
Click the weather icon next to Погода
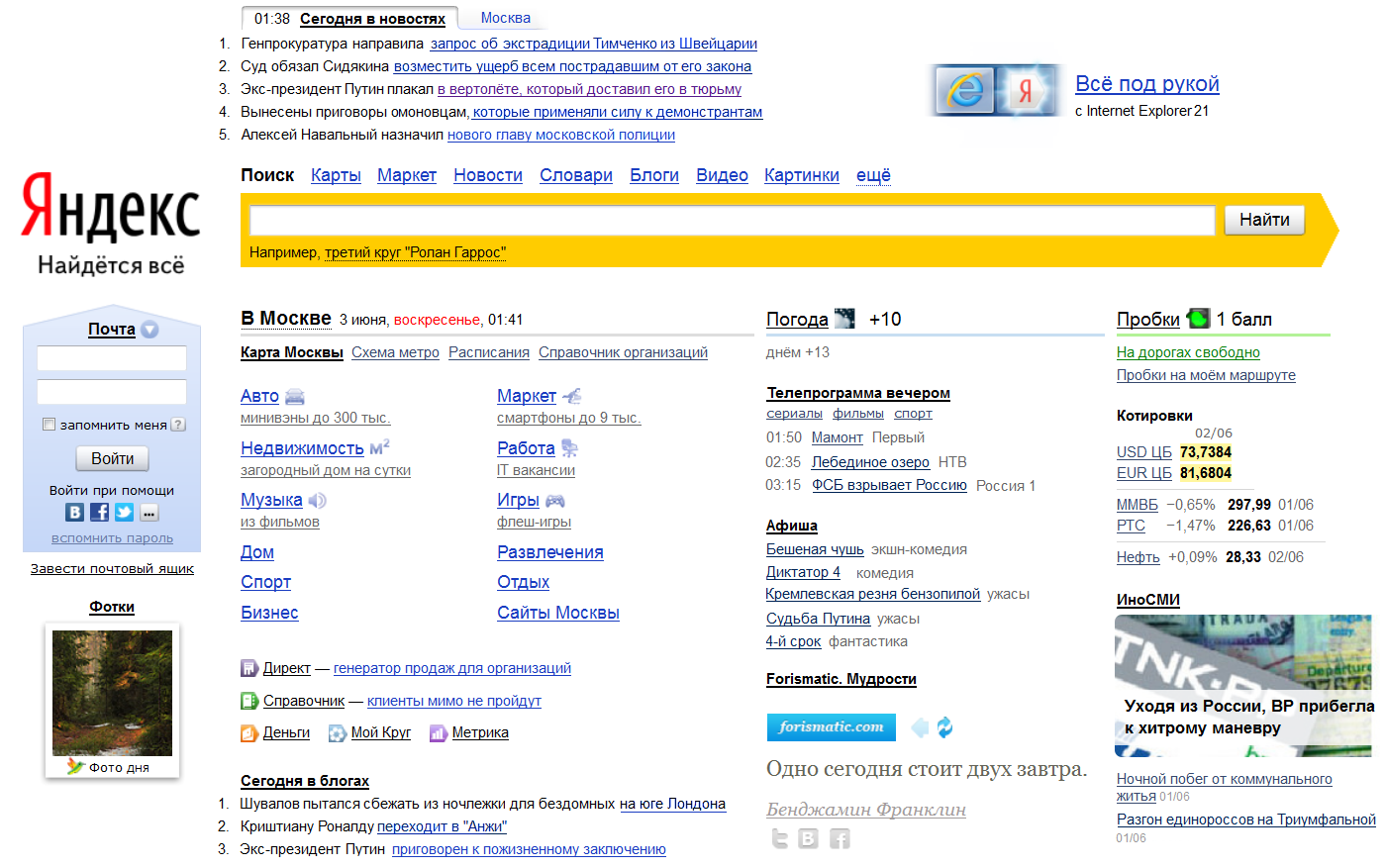click(844, 319)
